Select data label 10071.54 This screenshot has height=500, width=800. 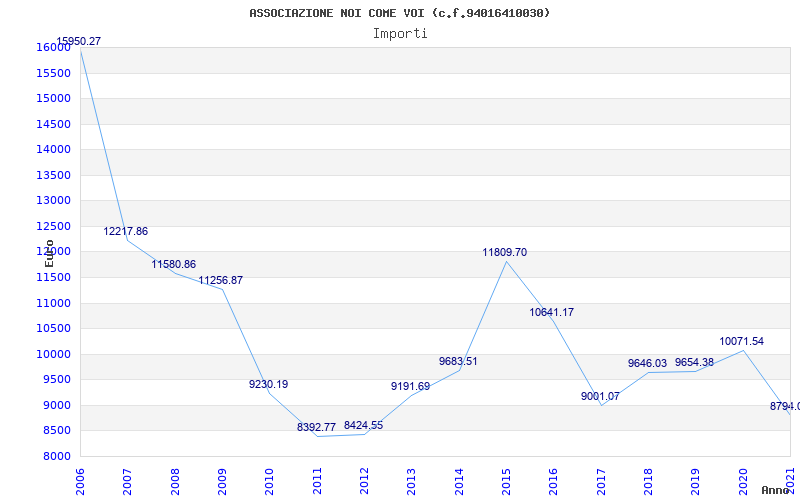(x=742, y=341)
